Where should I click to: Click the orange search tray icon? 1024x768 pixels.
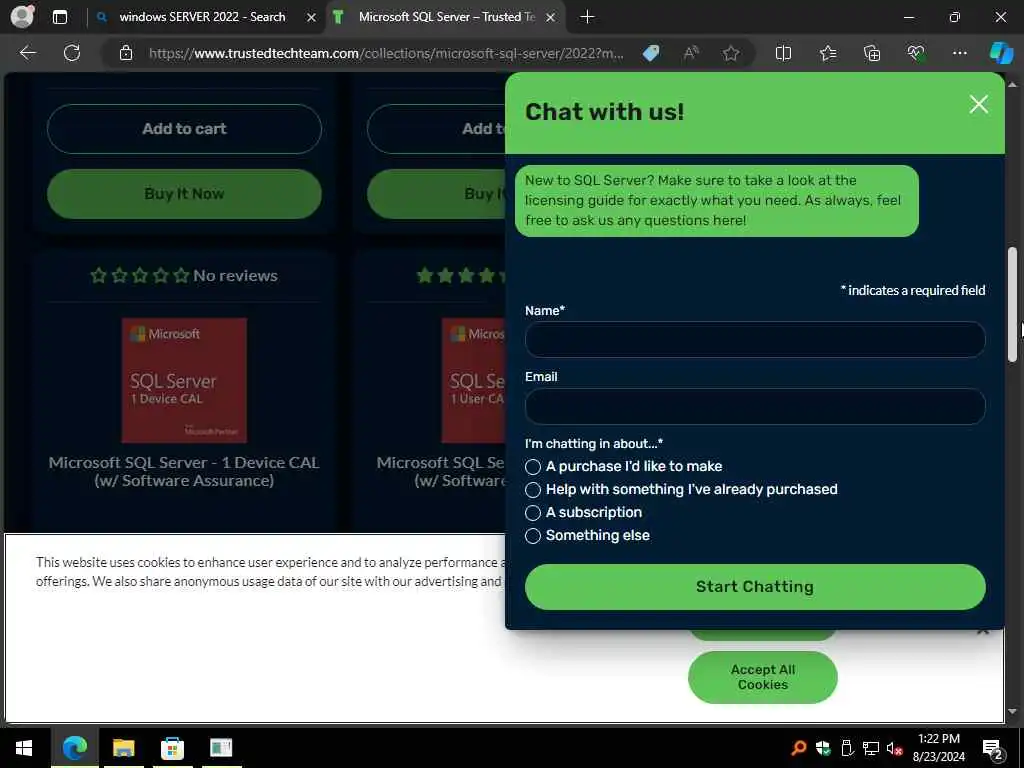click(799, 748)
